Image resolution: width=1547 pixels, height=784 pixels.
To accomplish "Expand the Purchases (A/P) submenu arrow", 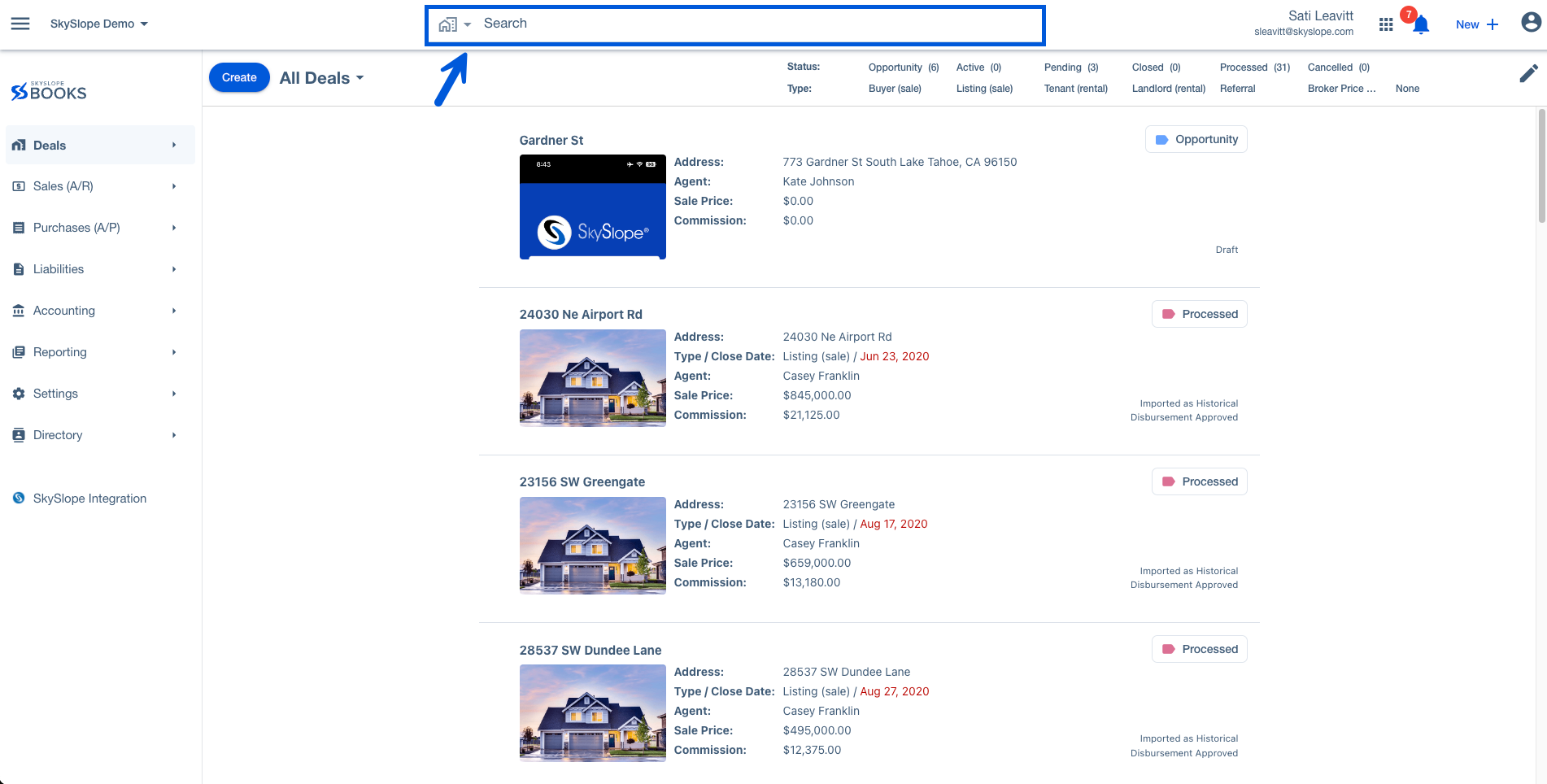I will tap(174, 228).
